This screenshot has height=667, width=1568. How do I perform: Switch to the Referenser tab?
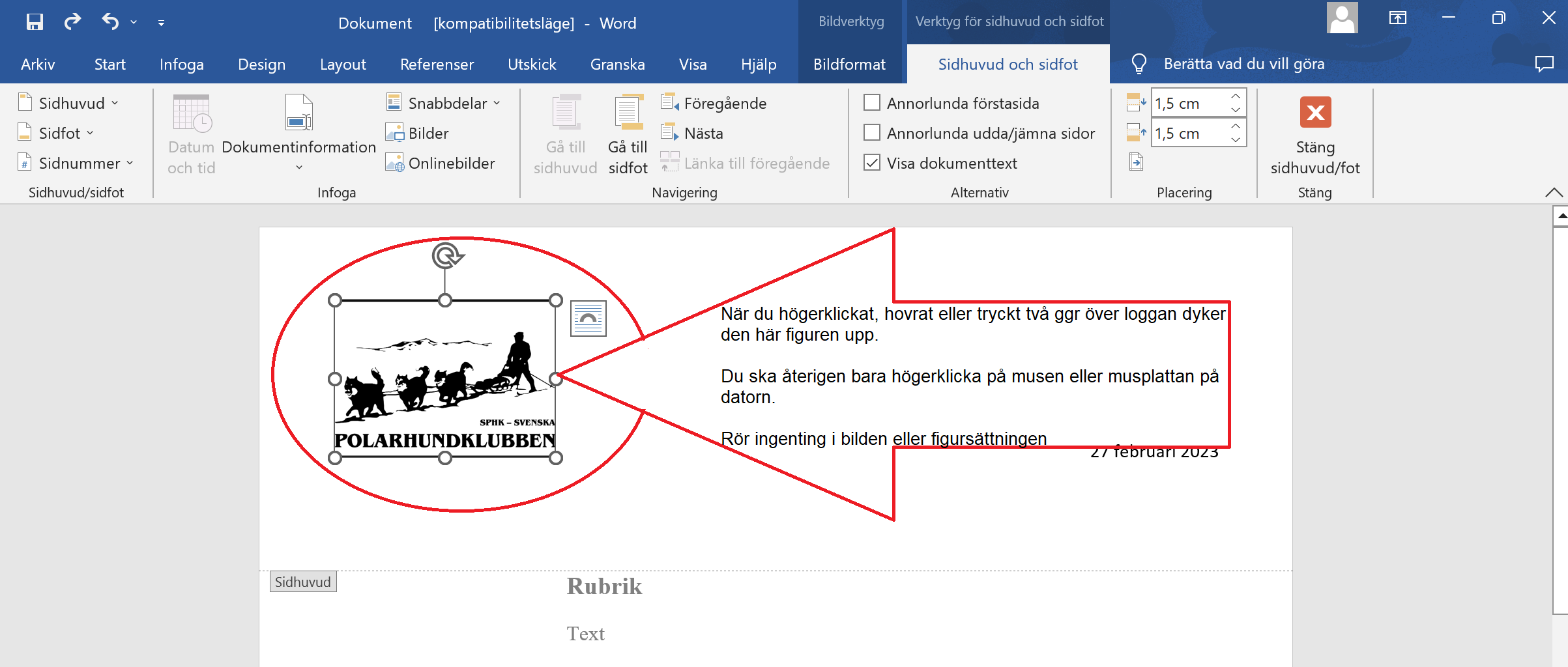coord(437,64)
